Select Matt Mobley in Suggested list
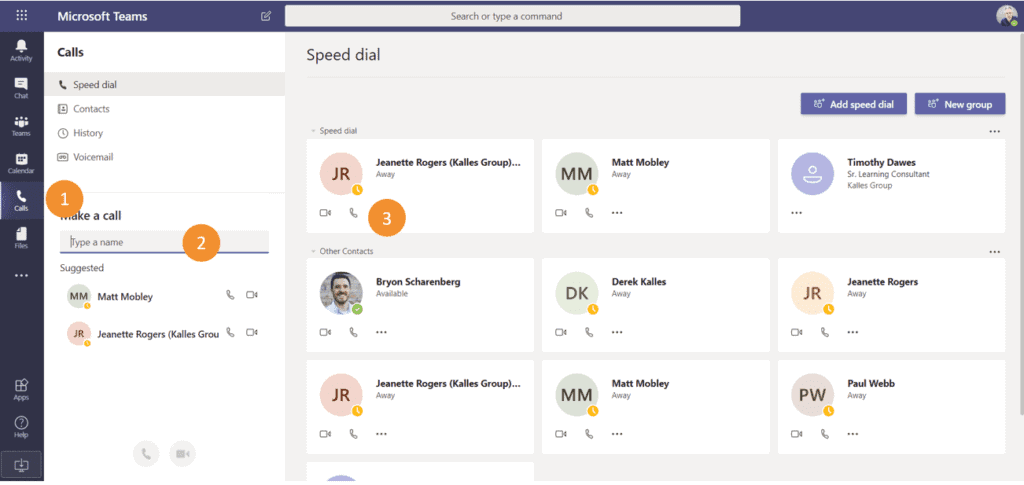 (125, 296)
